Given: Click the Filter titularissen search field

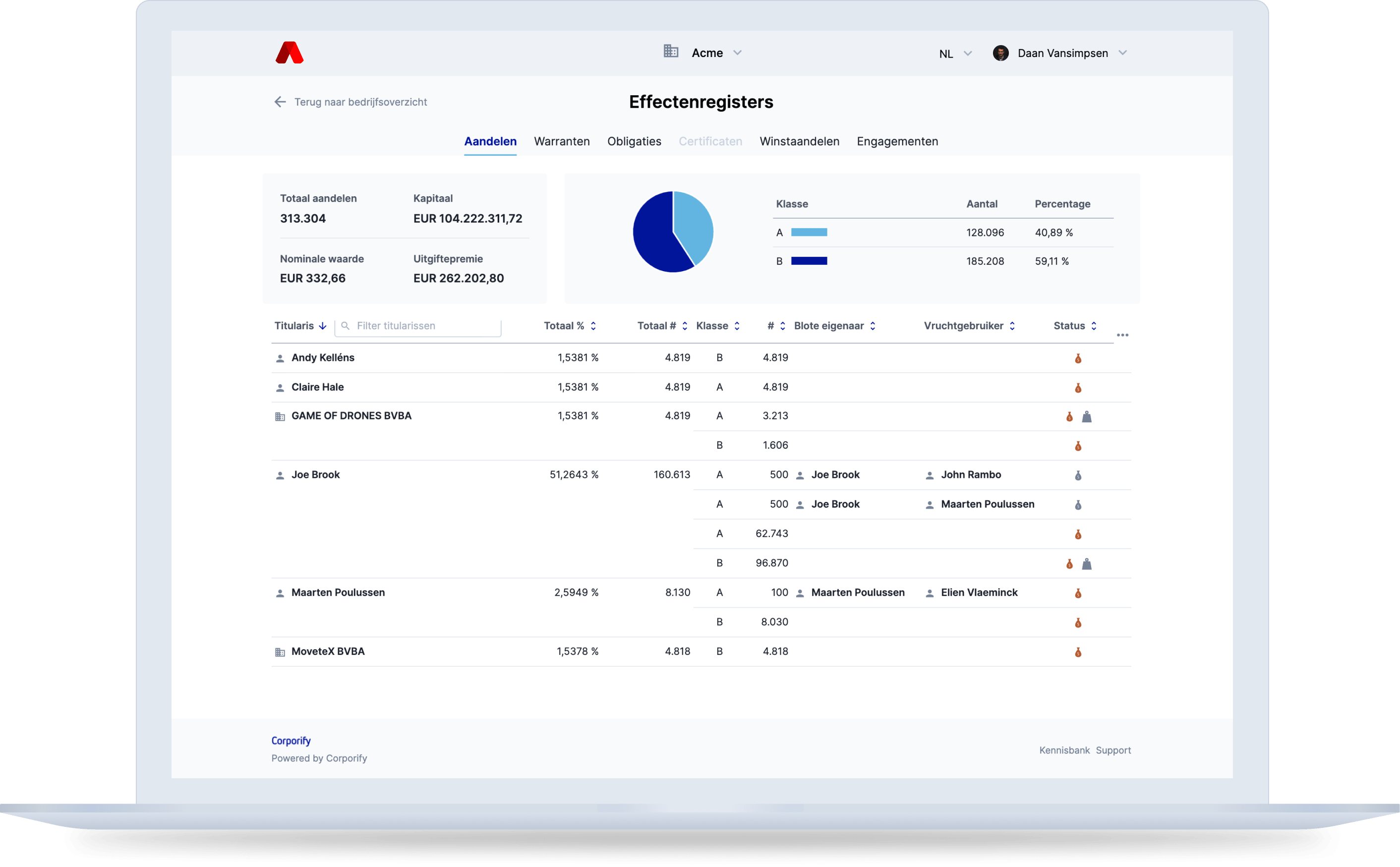Looking at the screenshot, I should tap(424, 326).
